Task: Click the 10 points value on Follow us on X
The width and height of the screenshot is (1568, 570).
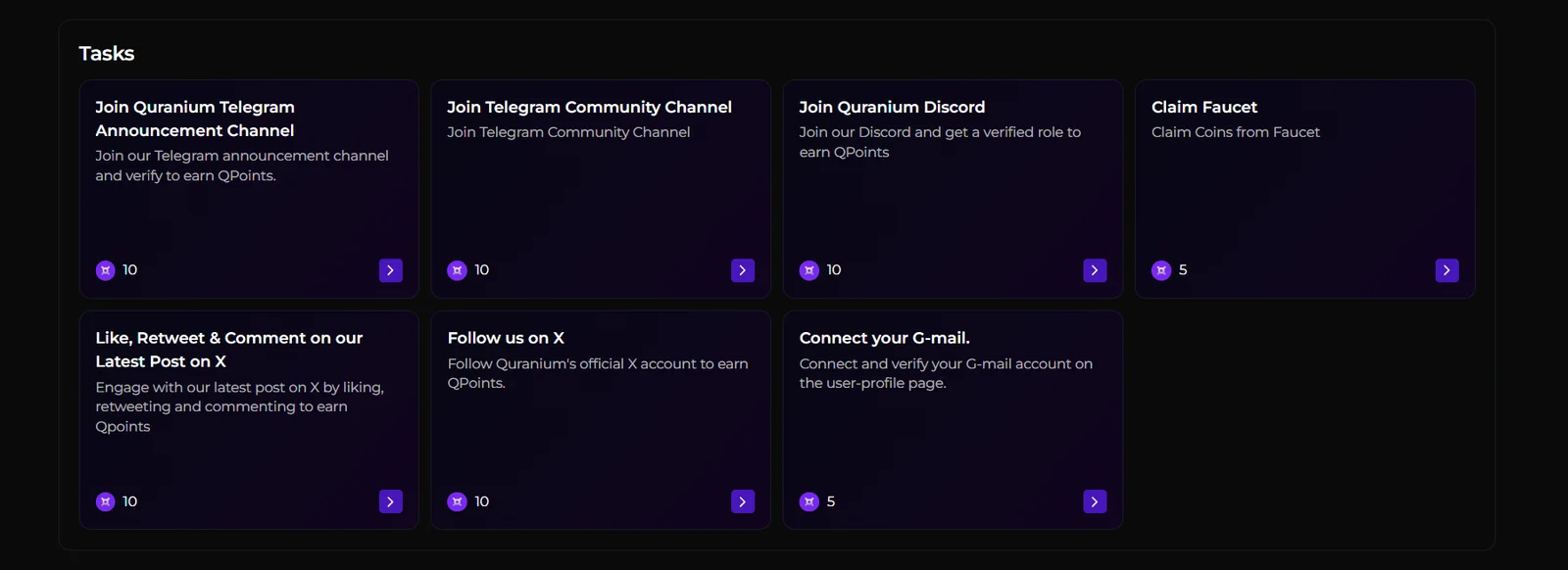Action: pyautogui.click(x=482, y=501)
